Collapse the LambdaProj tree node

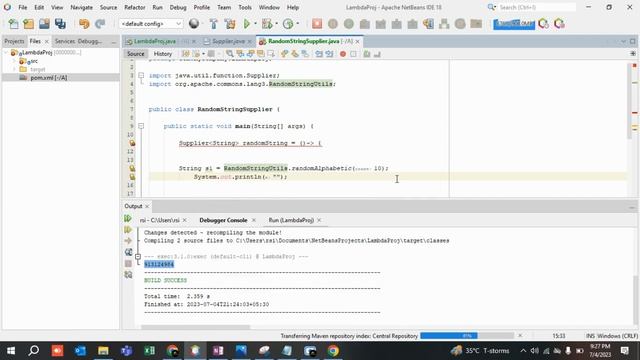(x=6, y=53)
